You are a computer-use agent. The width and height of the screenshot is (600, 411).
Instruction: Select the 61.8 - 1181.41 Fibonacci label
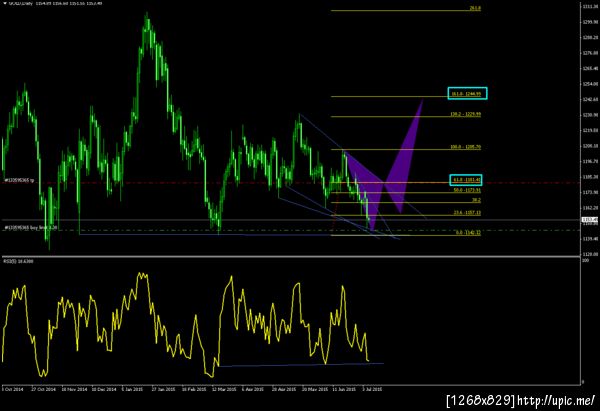[467, 179]
